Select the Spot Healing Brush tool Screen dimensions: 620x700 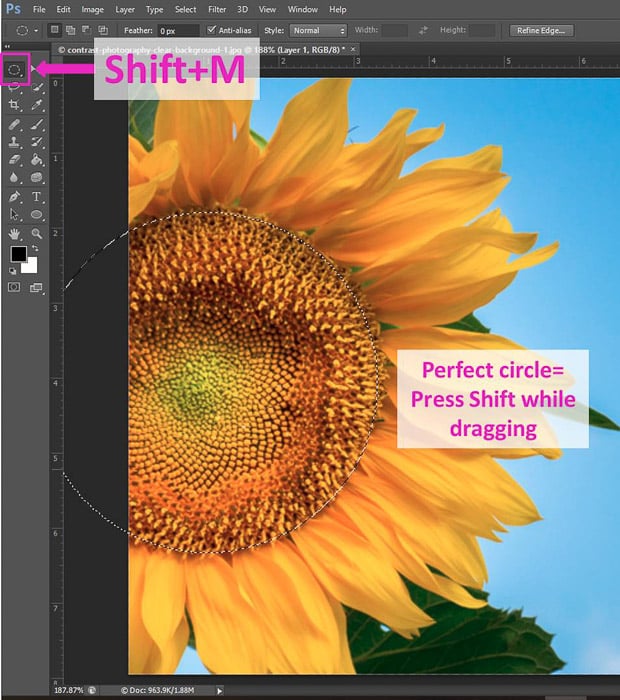coord(14,124)
